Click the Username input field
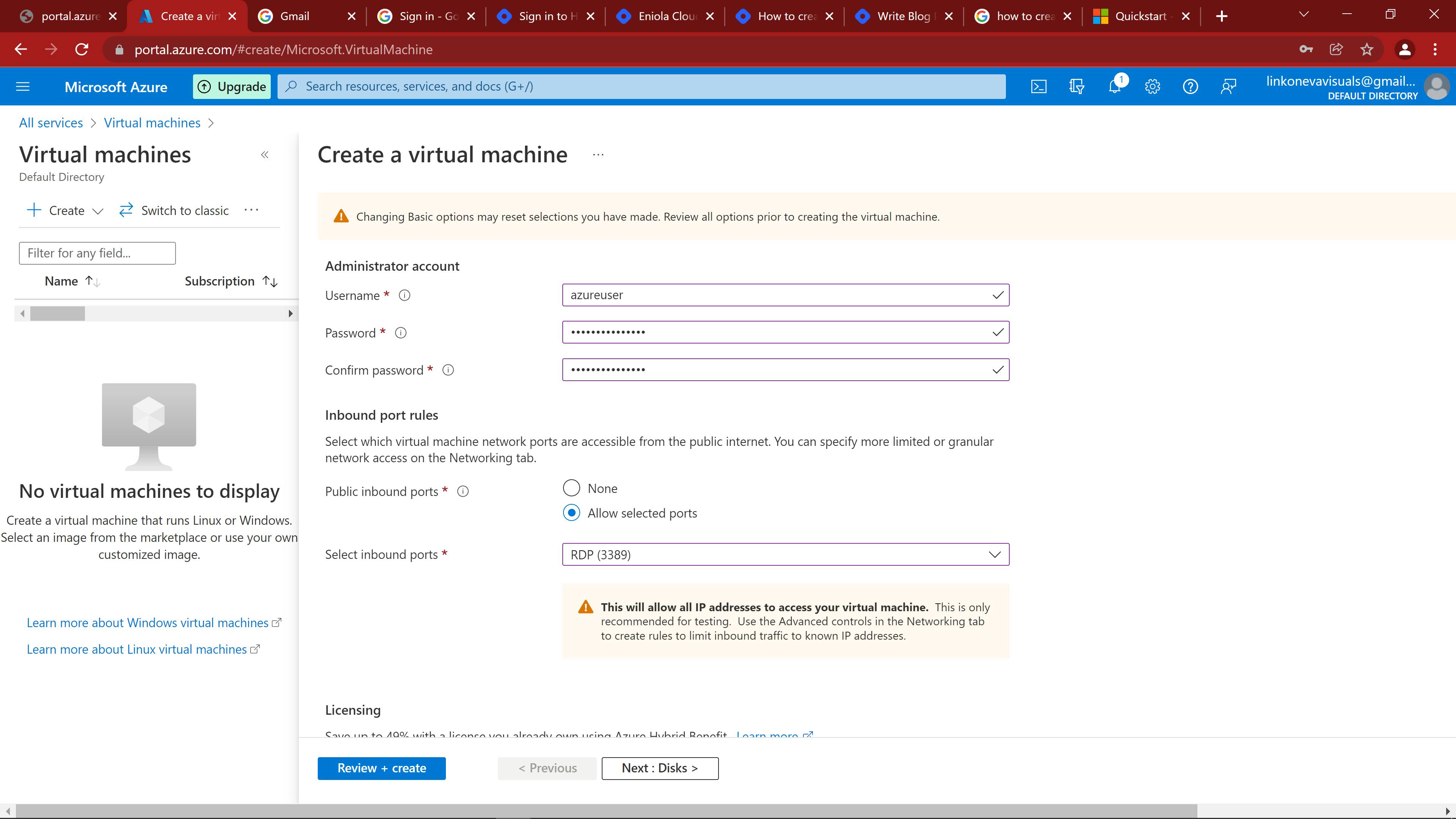This screenshot has width=1456, height=819. pos(786,295)
